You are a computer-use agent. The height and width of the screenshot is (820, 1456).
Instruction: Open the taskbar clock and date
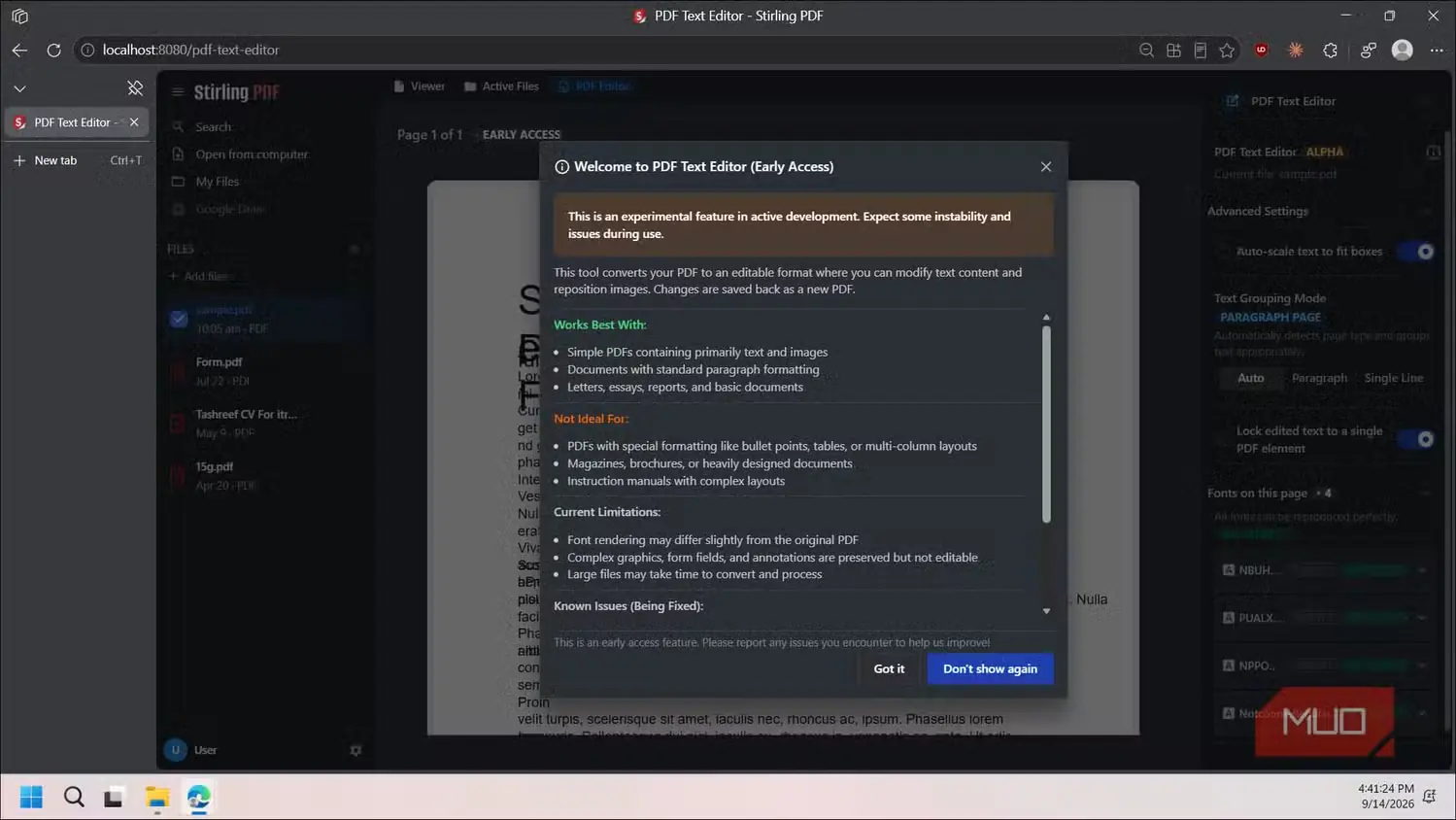1385,797
